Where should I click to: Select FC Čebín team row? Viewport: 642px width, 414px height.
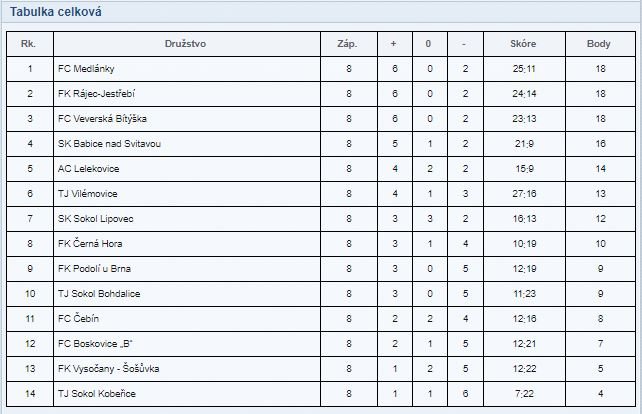point(321,319)
